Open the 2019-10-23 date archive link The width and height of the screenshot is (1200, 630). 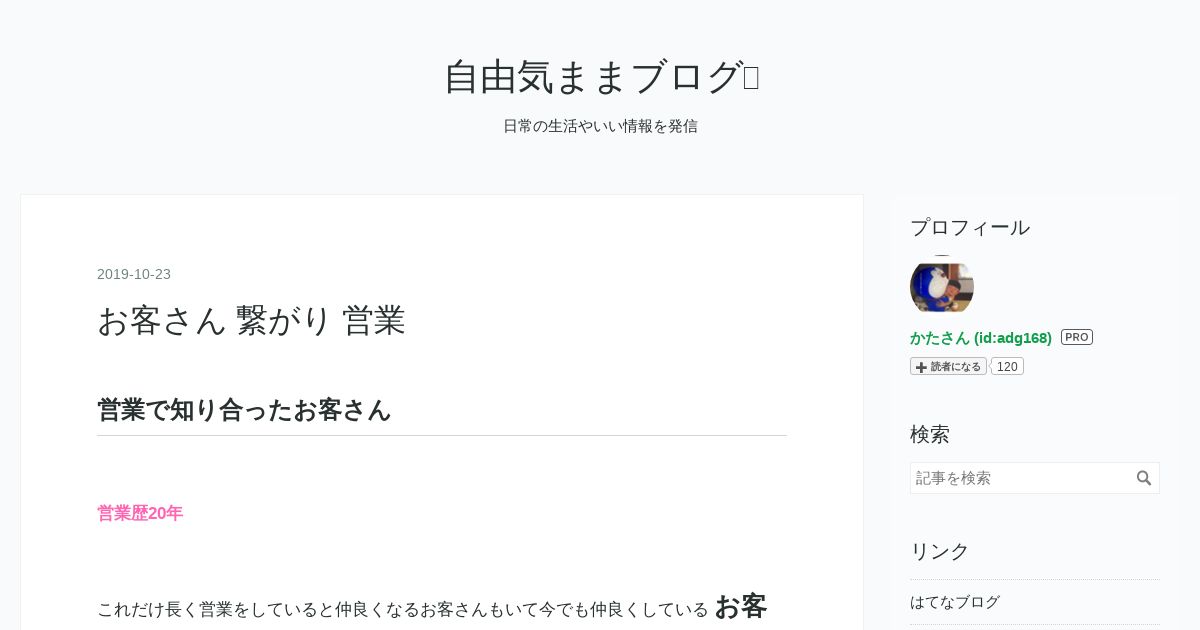pyautogui.click(x=134, y=274)
